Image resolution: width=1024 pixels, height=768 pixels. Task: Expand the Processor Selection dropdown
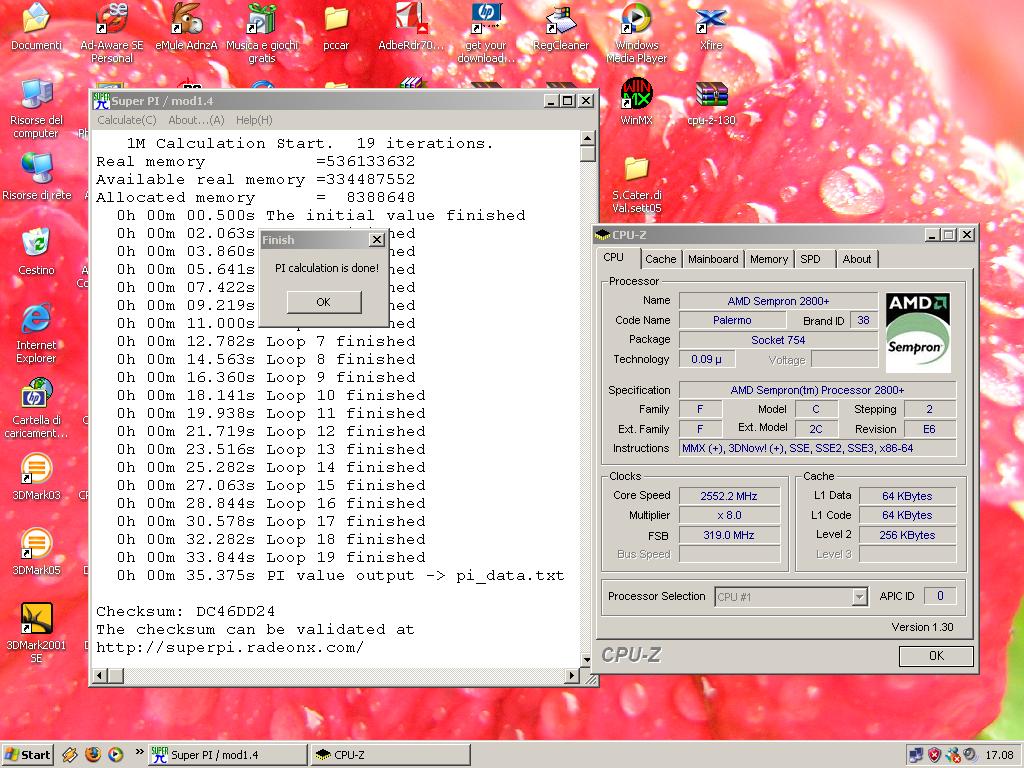pyautogui.click(x=858, y=597)
